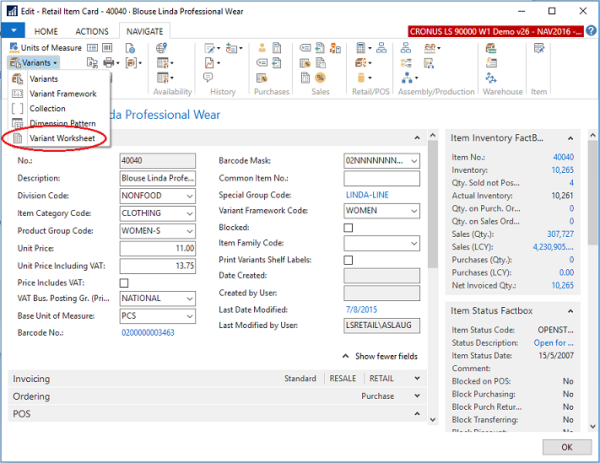Click the Unit Price input field
The width and height of the screenshot is (600, 463).
[157, 249]
